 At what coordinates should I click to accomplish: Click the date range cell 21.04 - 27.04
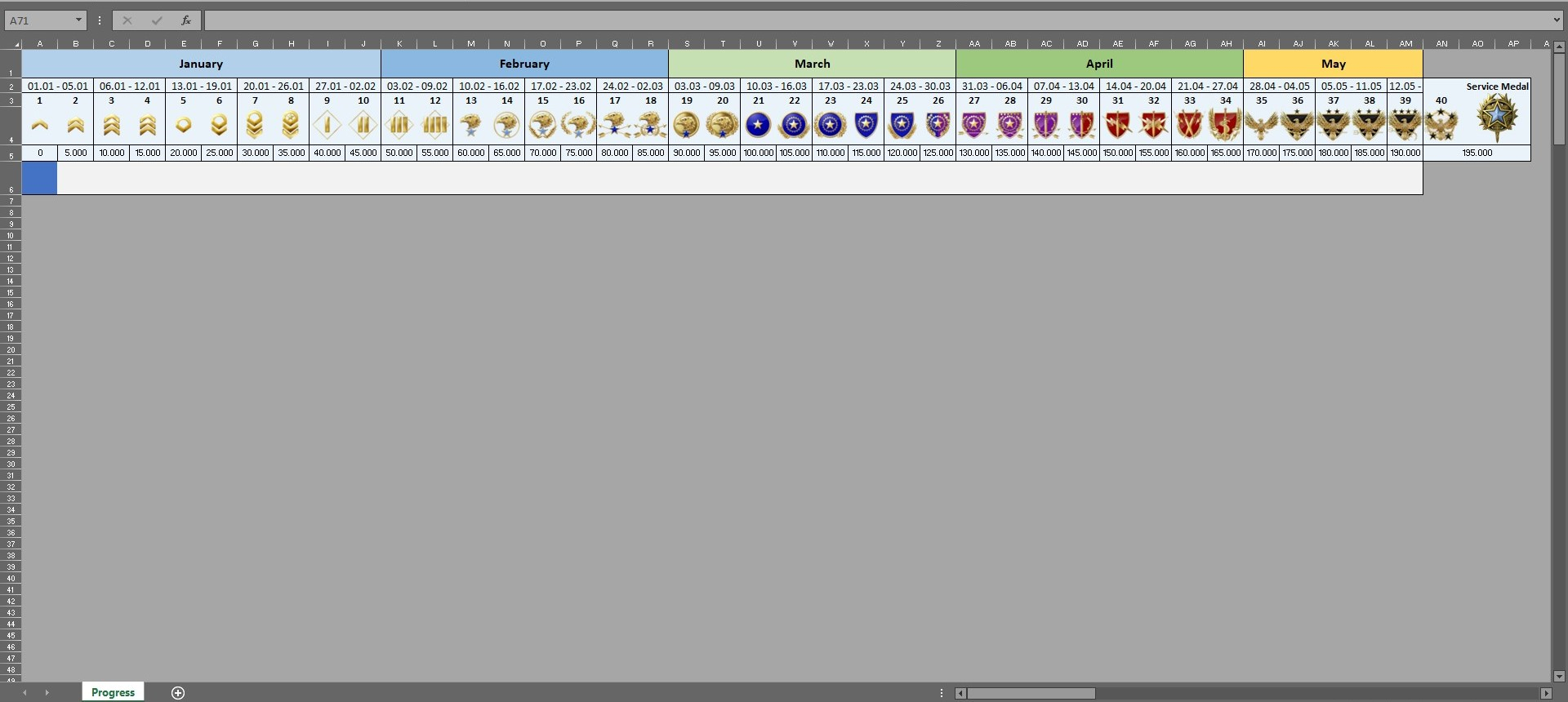click(x=1207, y=86)
